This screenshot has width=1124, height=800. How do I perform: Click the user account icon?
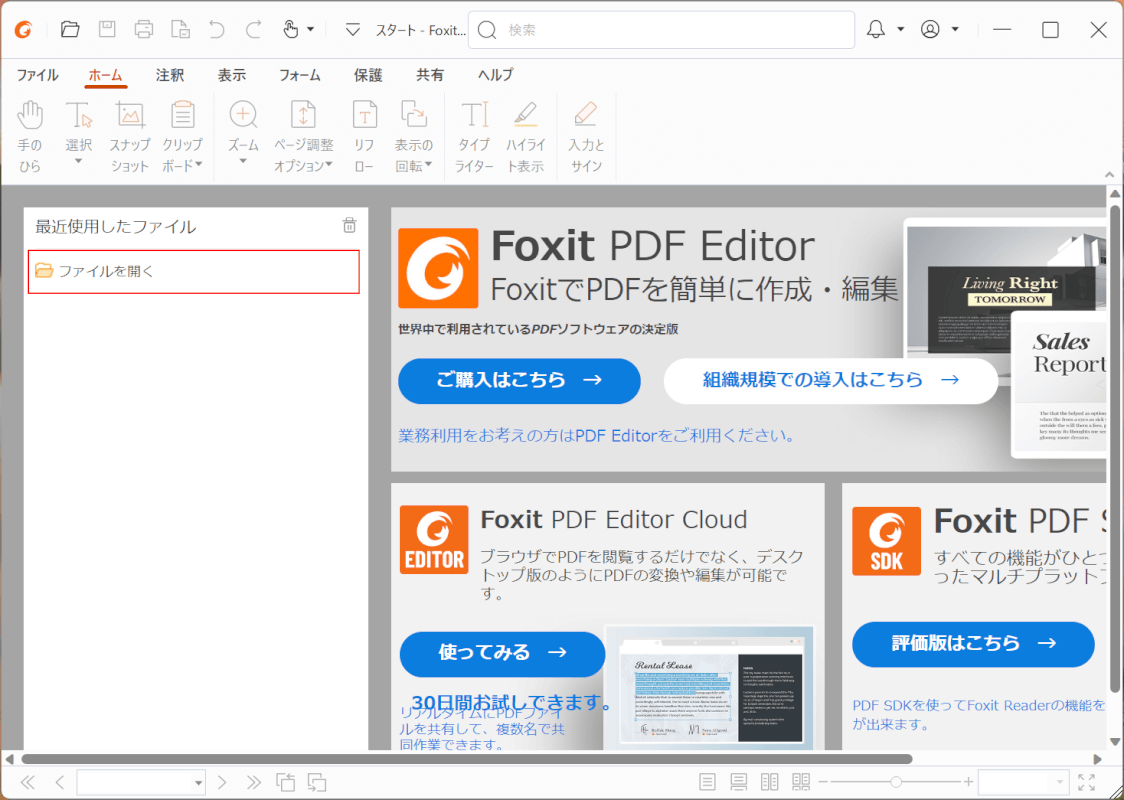click(x=930, y=29)
